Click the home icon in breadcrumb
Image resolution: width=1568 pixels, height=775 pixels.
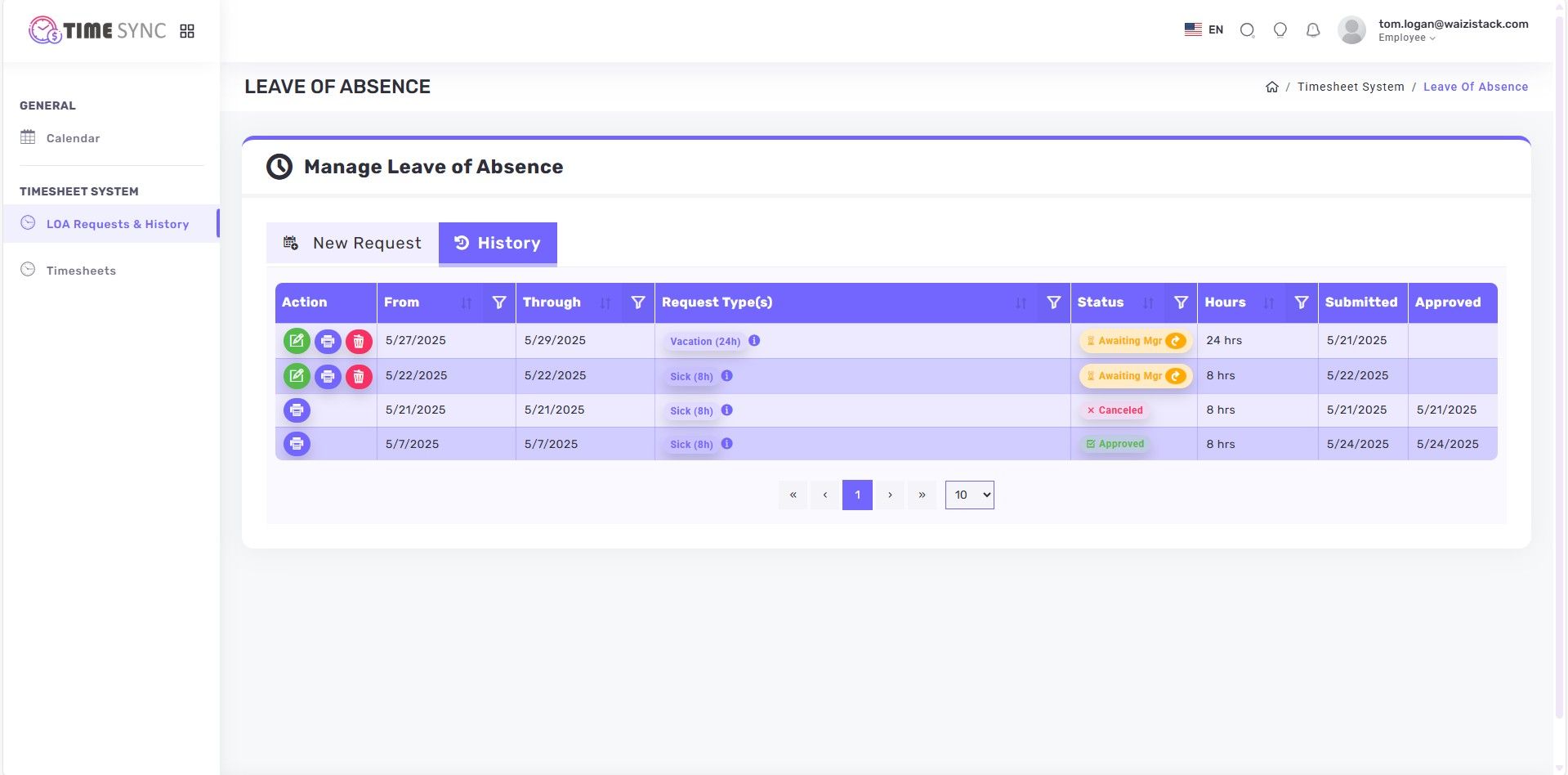pyautogui.click(x=1271, y=87)
